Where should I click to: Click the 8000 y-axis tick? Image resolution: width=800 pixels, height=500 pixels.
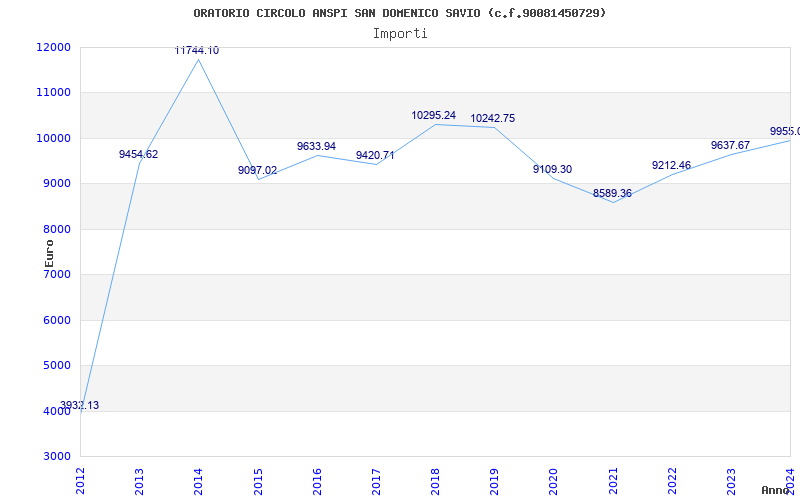(57, 229)
